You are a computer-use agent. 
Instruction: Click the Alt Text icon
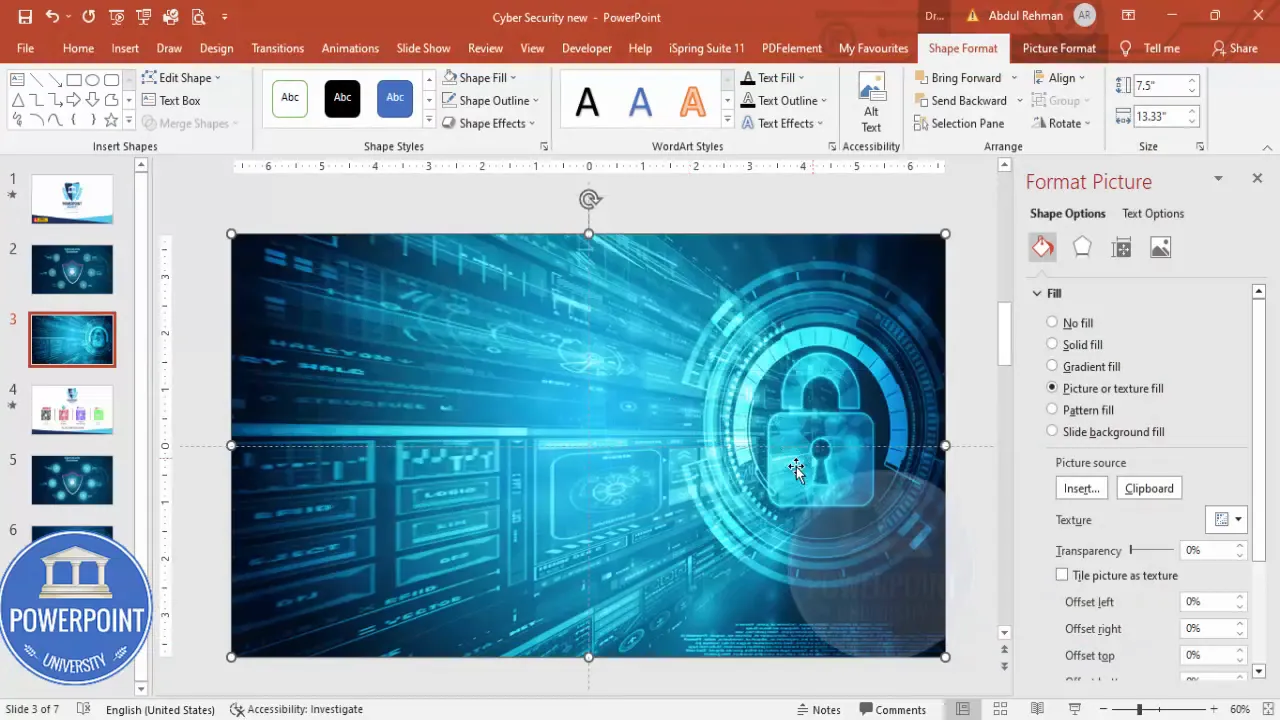871,103
